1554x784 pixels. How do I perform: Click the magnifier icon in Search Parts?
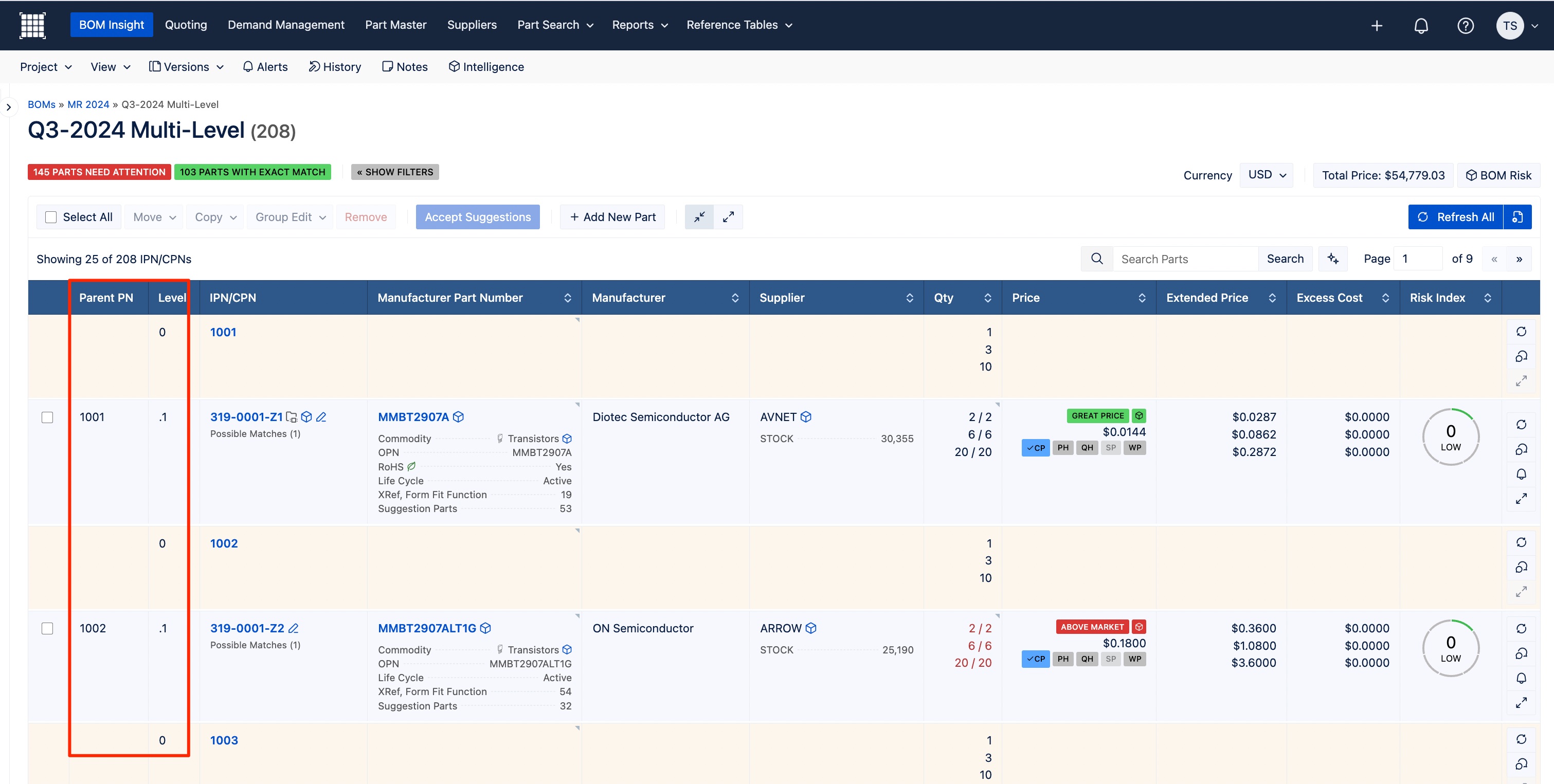[1097, 259]
